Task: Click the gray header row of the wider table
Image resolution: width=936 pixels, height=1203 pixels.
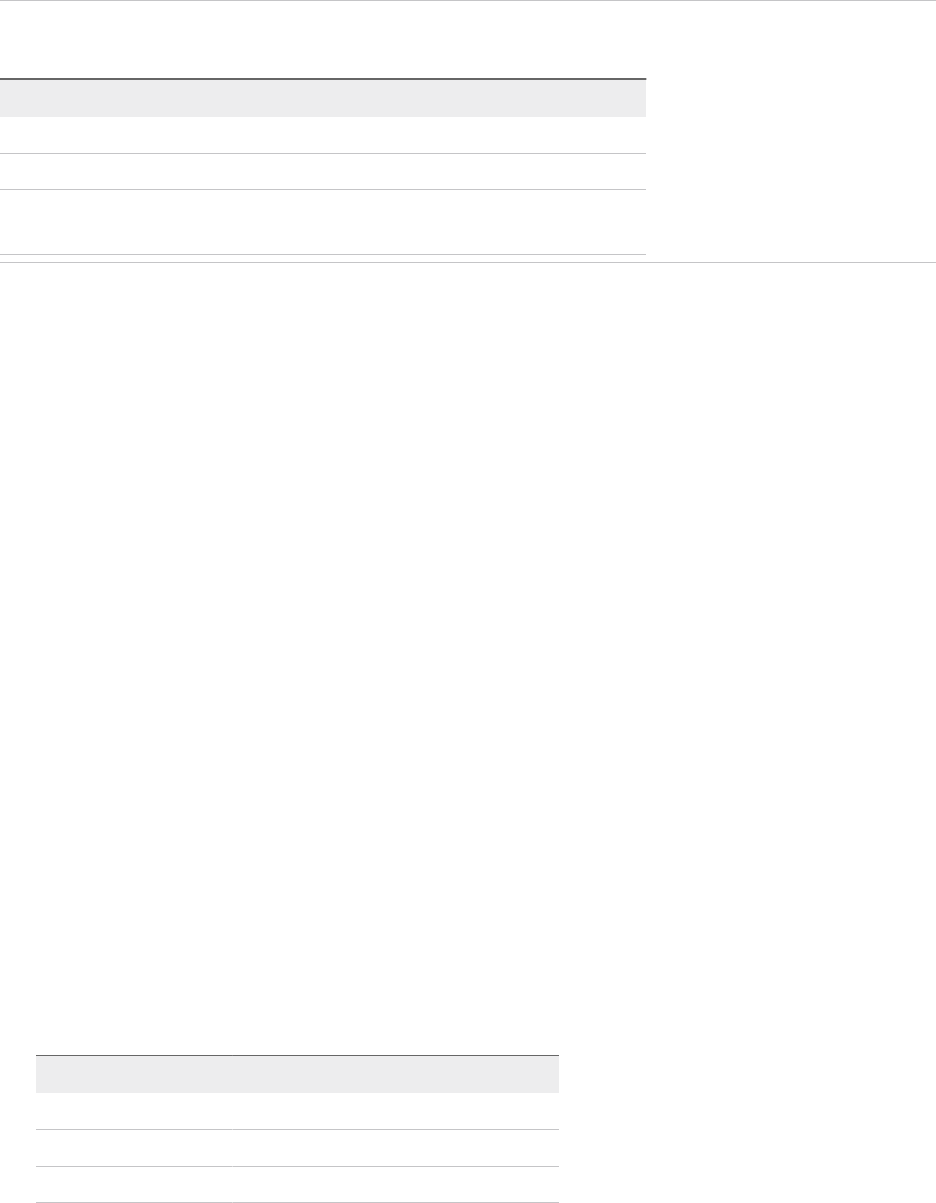Action: tap(323, 98)
